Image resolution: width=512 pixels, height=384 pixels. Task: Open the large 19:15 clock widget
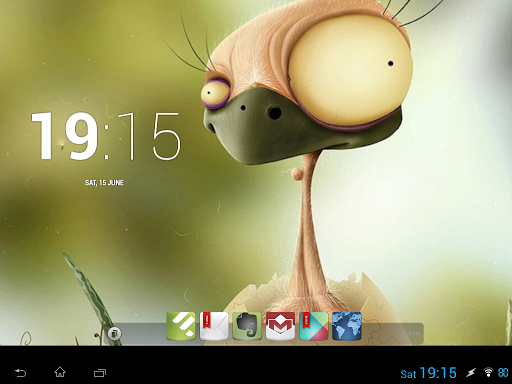tap(106, 136)
